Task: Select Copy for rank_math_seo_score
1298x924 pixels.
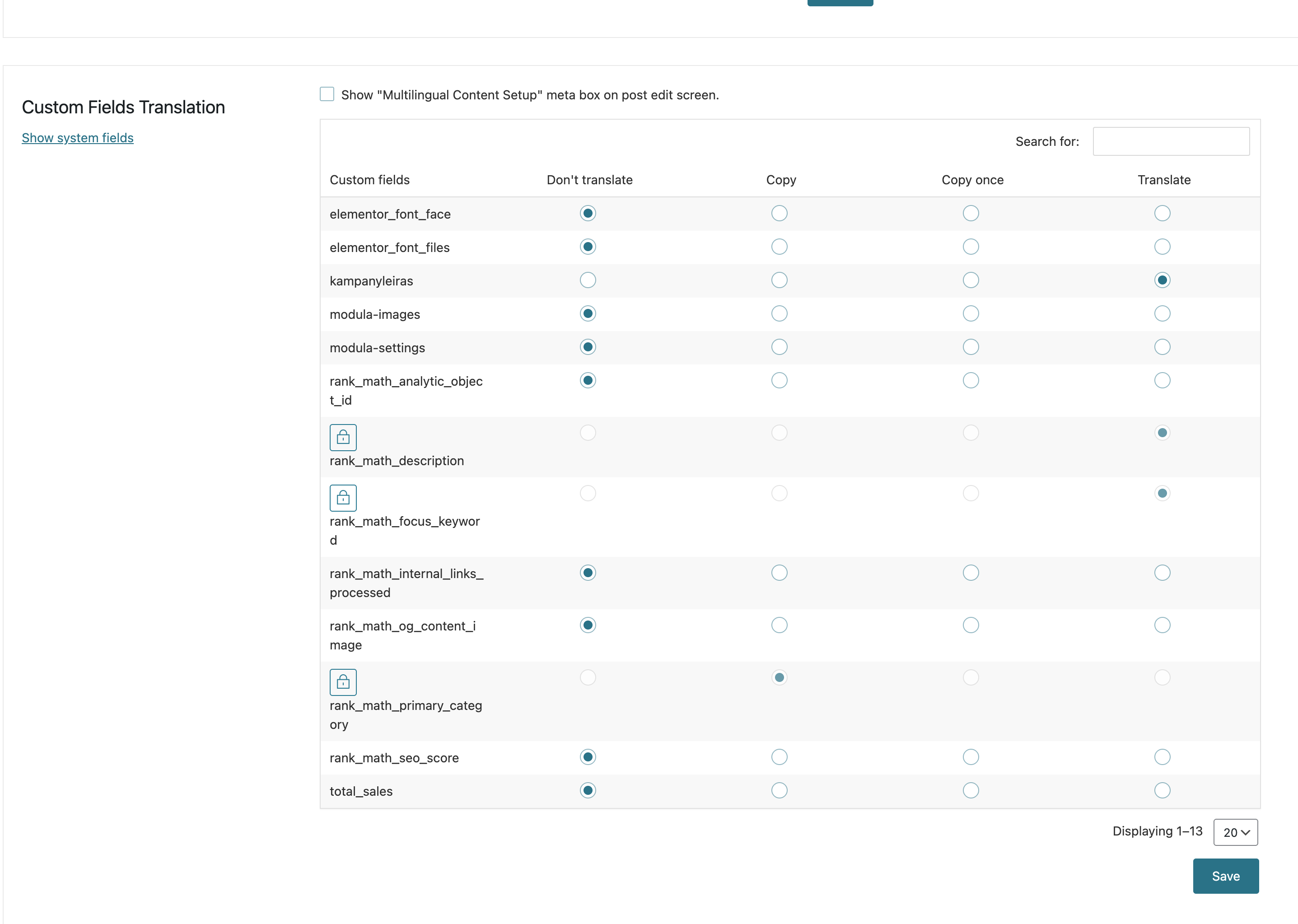Action: pos(779,757)
